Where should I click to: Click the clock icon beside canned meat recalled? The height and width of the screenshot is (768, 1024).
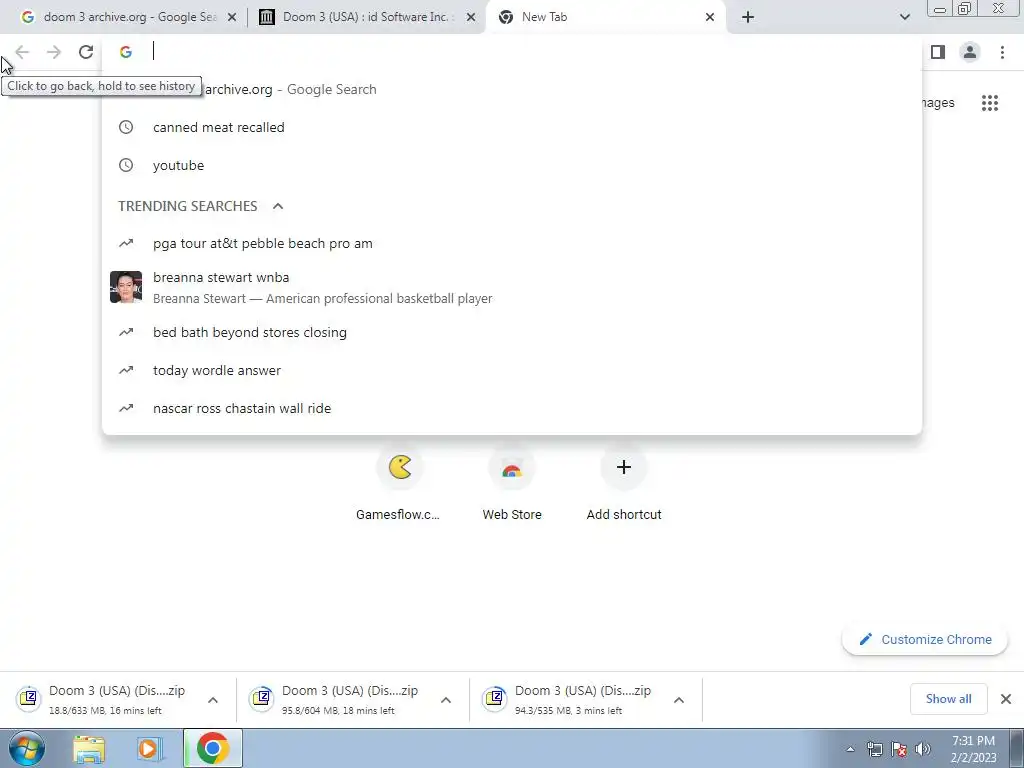tap(126, 127)
